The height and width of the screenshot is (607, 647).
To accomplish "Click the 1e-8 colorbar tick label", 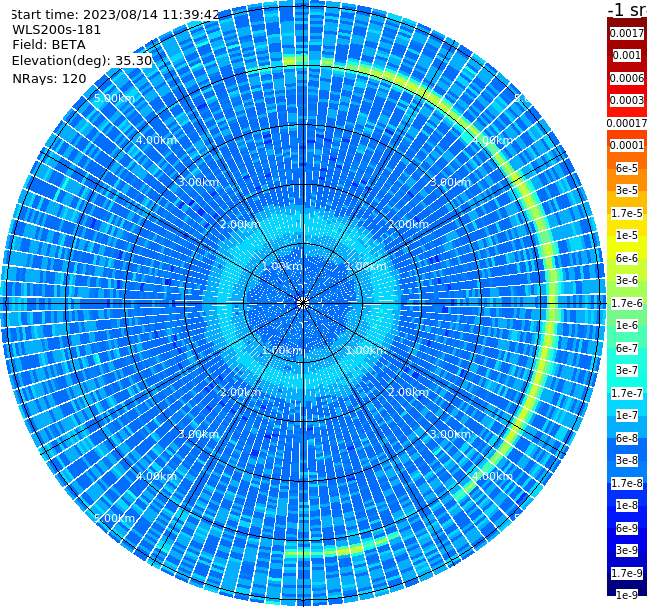I will point(627,505).
